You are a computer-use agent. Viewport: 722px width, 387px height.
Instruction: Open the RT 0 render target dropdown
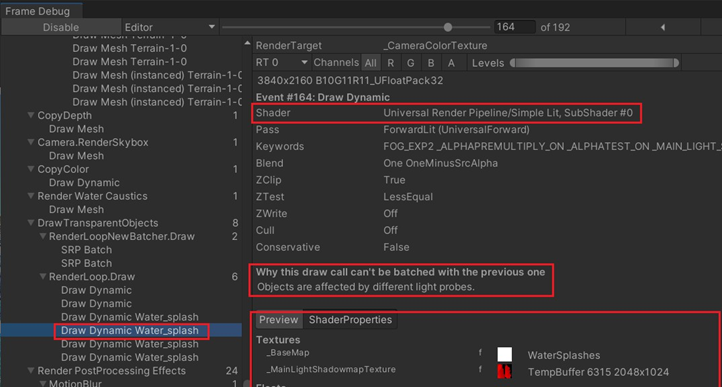282,63
